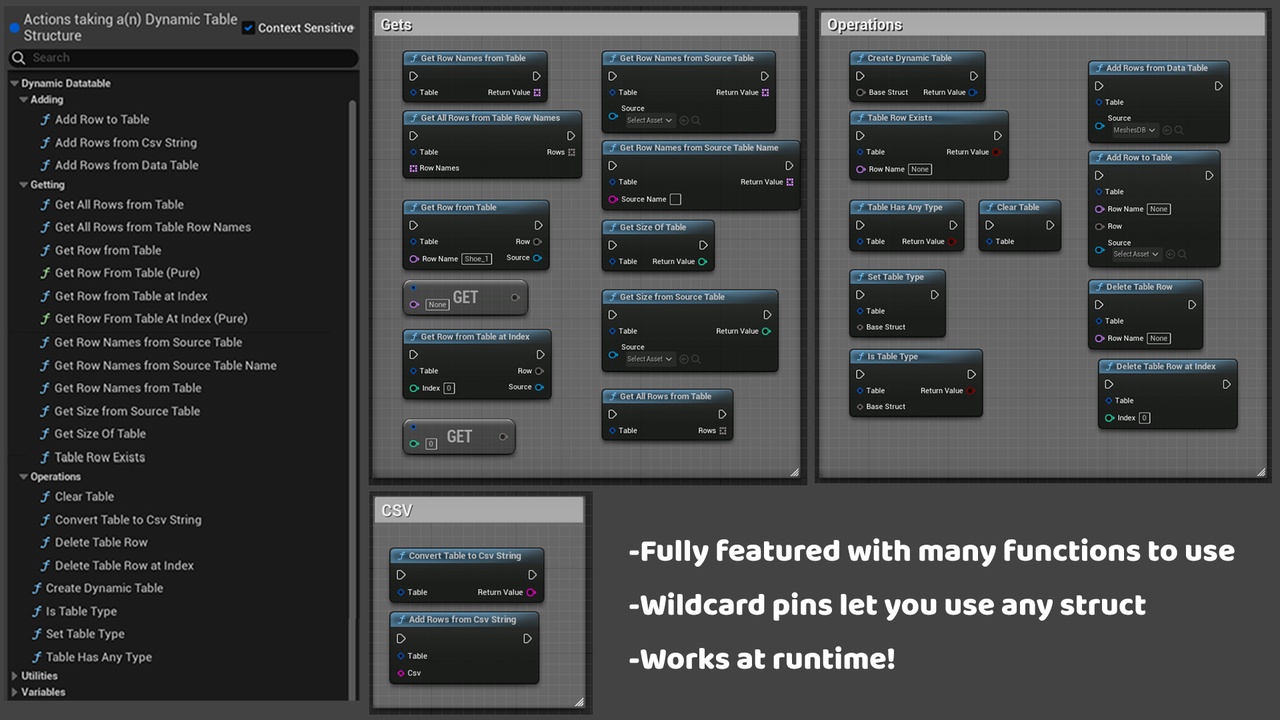Collapse the Getting category in the list
This screenshot has width=1280, height=720.
23,185
